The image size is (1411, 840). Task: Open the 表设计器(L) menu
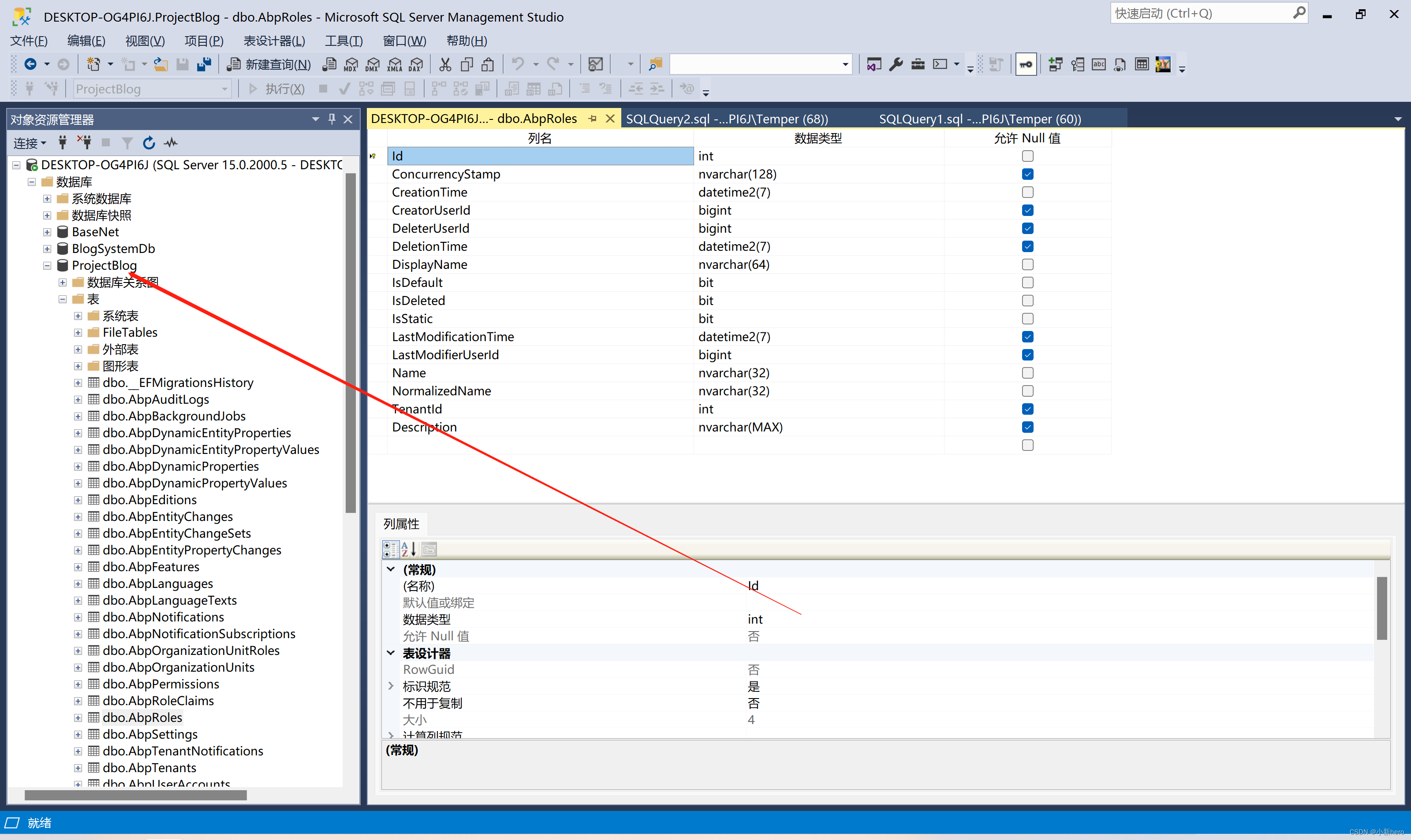pos(274,41)
